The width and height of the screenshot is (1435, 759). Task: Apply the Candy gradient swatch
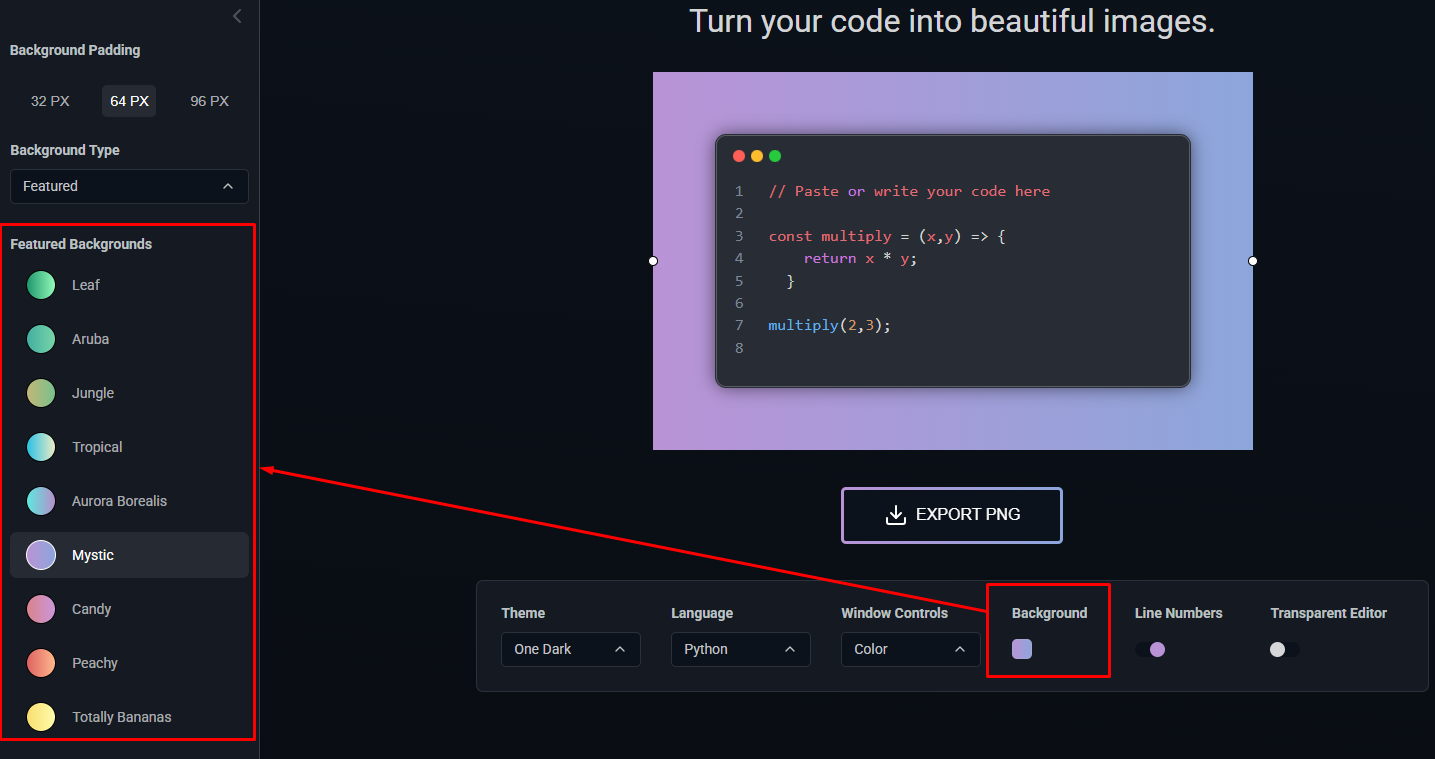point(41,609)
